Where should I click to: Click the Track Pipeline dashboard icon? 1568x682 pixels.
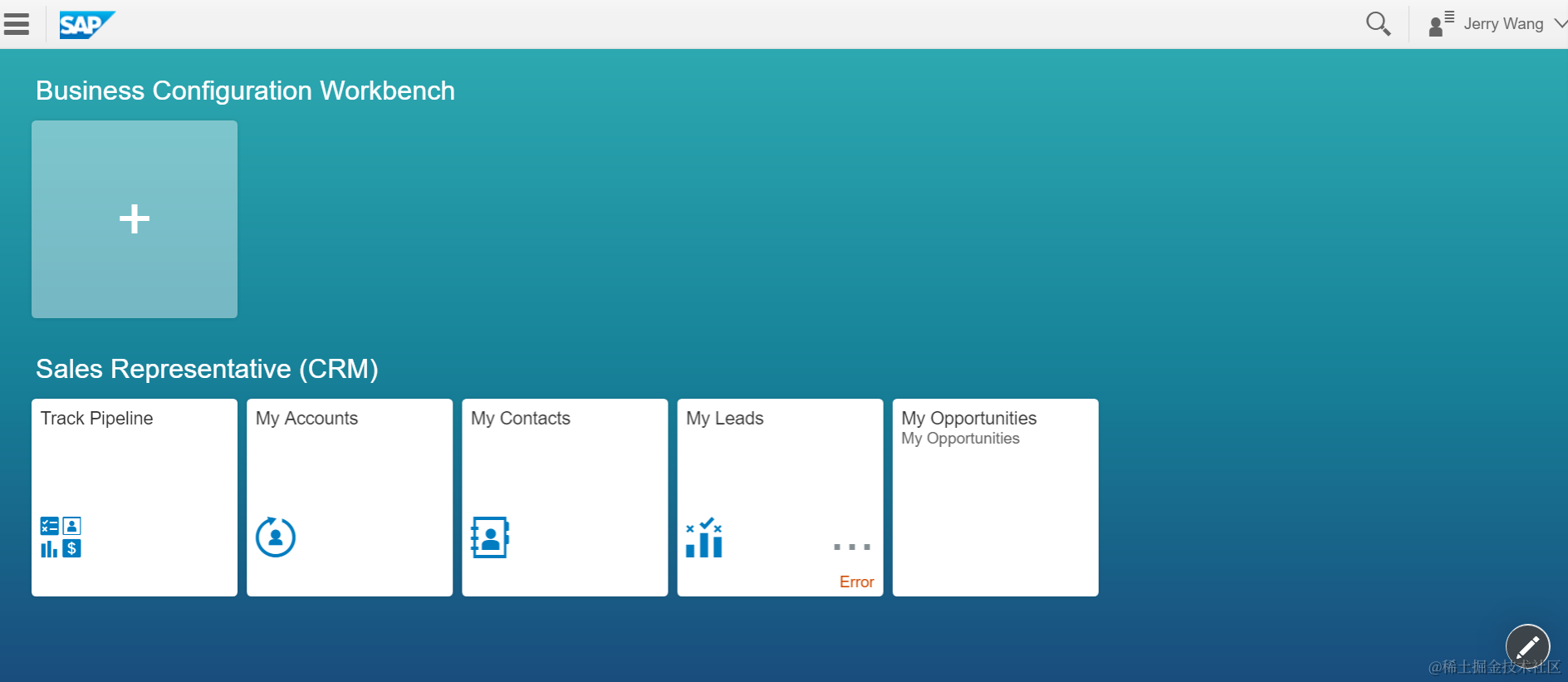[61, 537]
